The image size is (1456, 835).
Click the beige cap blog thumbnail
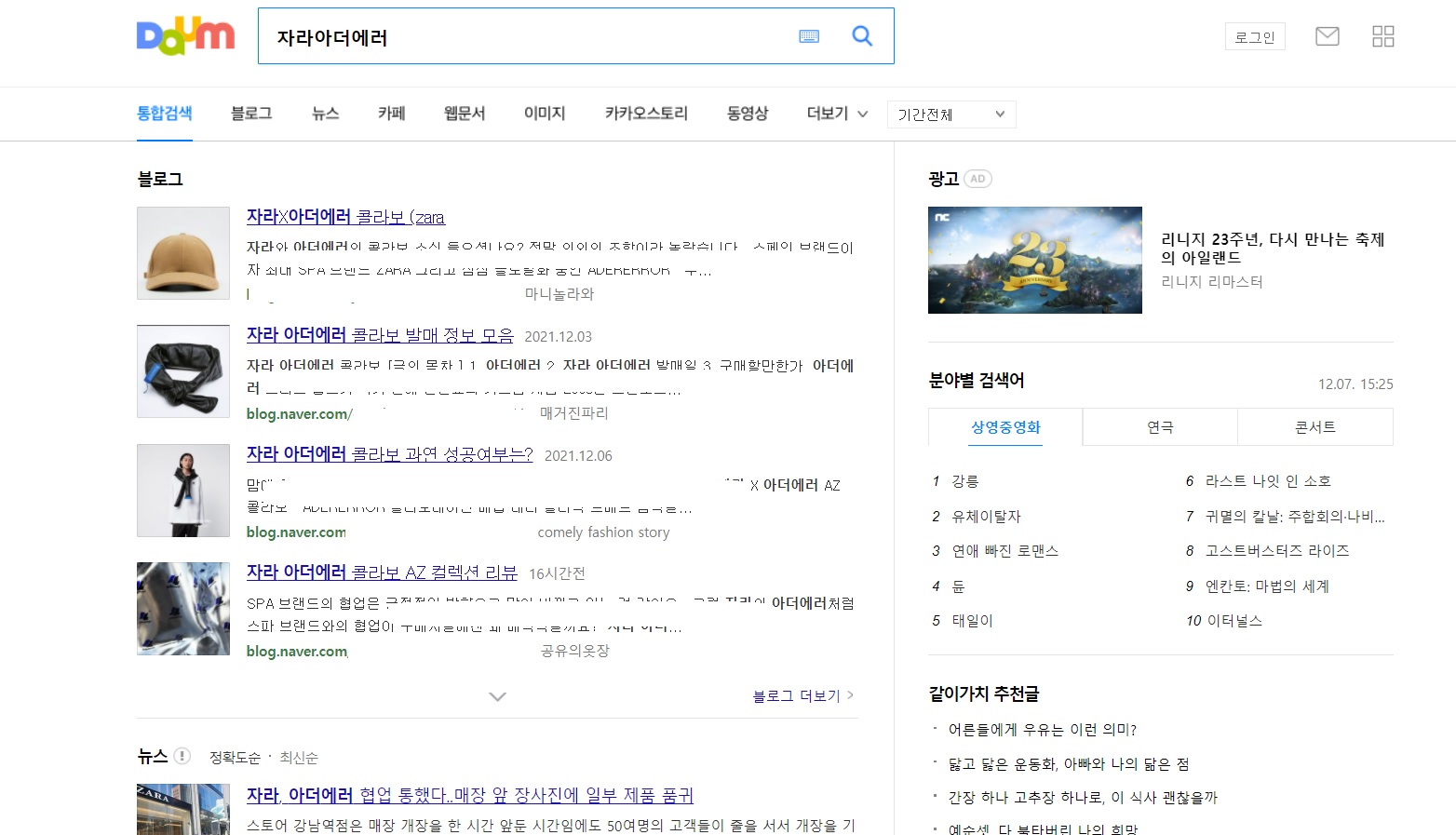[183, 253]
